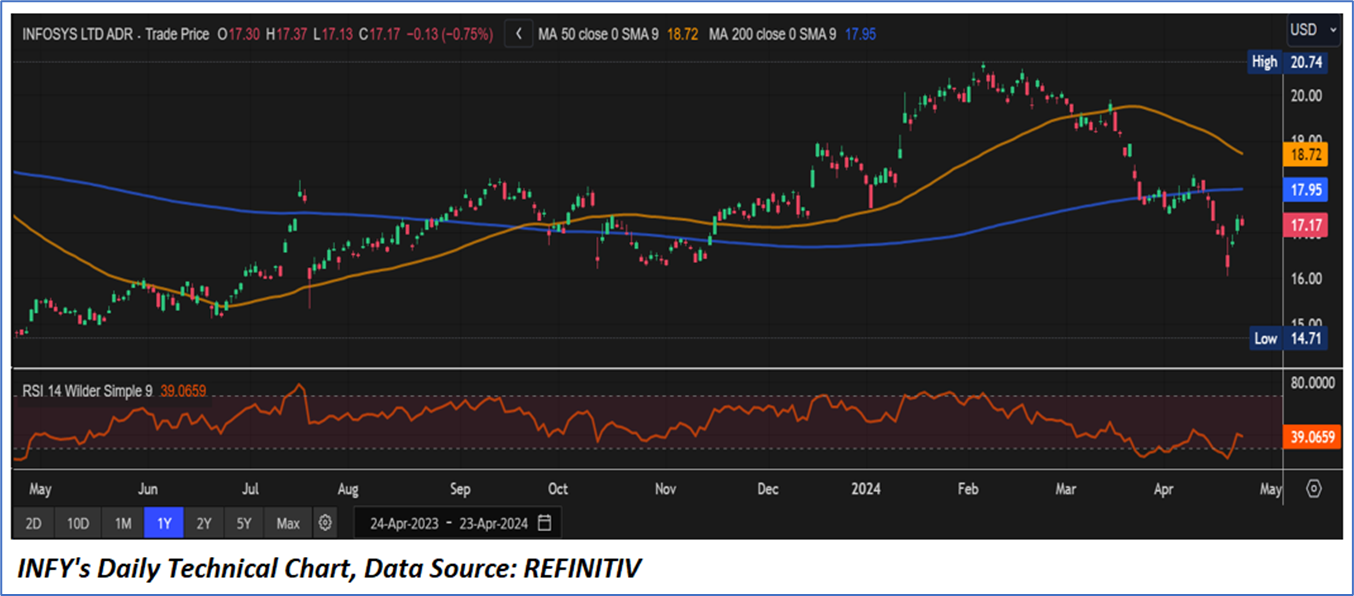Click the 24-Apr-2023 start date field
The image size is (1354, 596).
[405, 523]
